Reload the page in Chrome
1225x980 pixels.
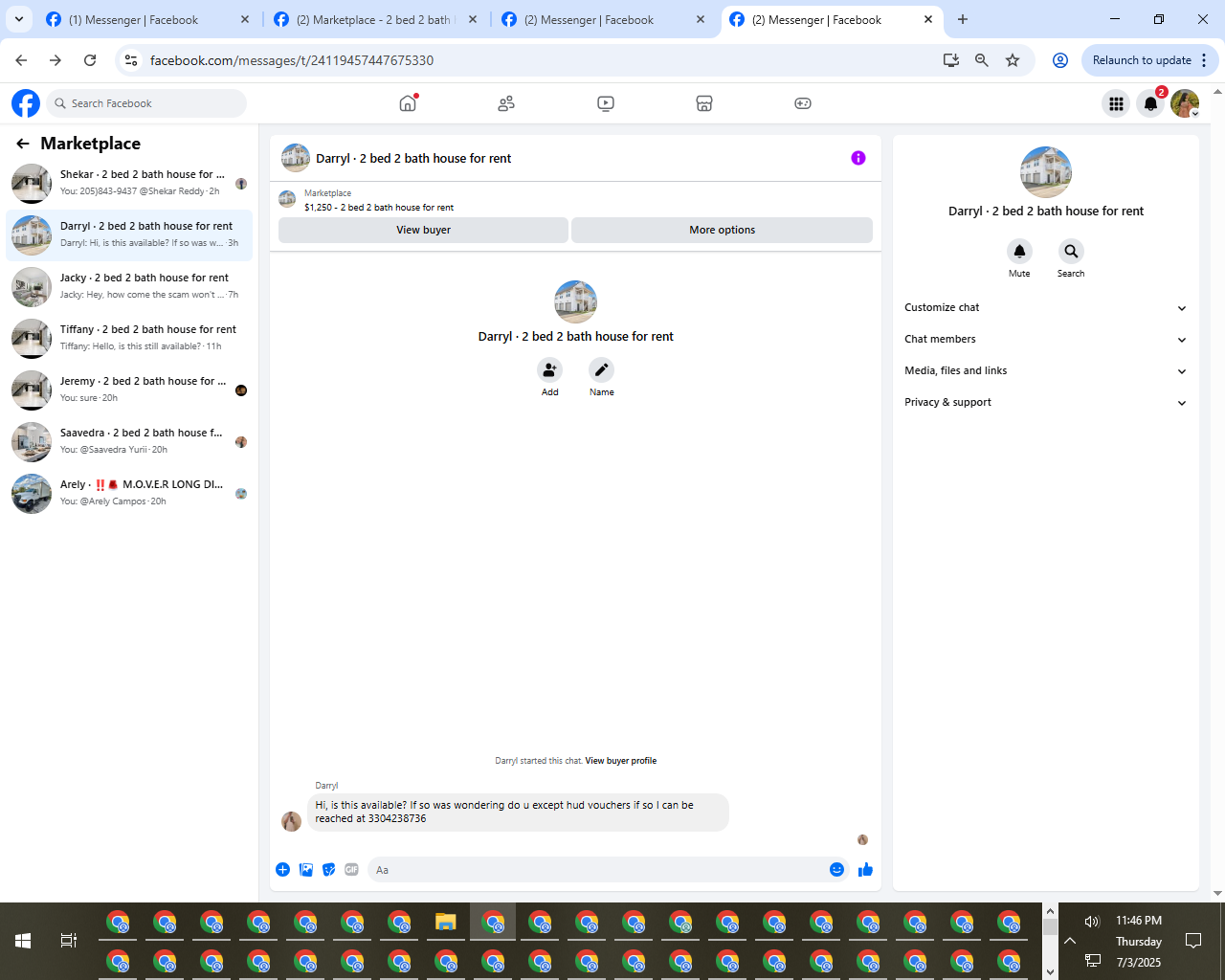(x=90, y=60)
